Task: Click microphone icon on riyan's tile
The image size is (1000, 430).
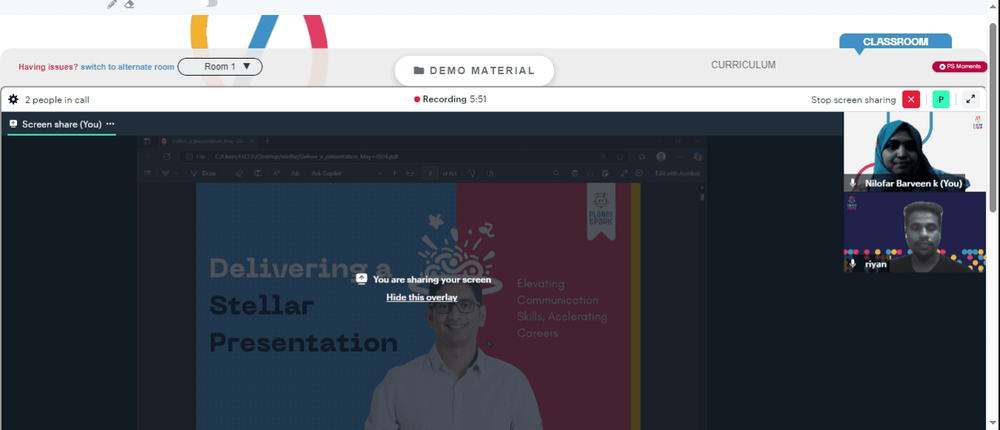Action: click(853, 263)
